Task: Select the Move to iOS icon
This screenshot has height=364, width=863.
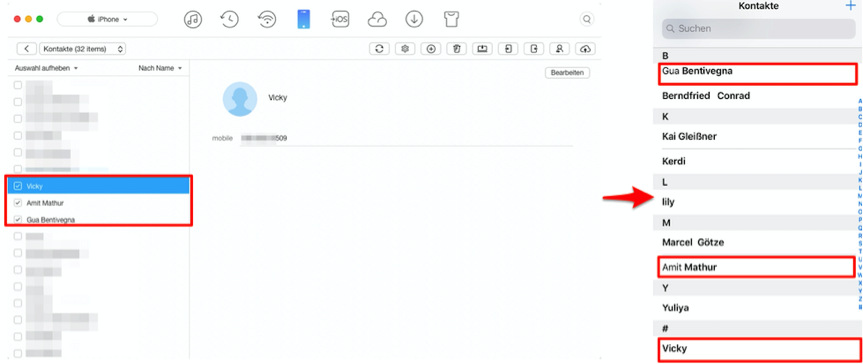Action: [x=340, y=20]
